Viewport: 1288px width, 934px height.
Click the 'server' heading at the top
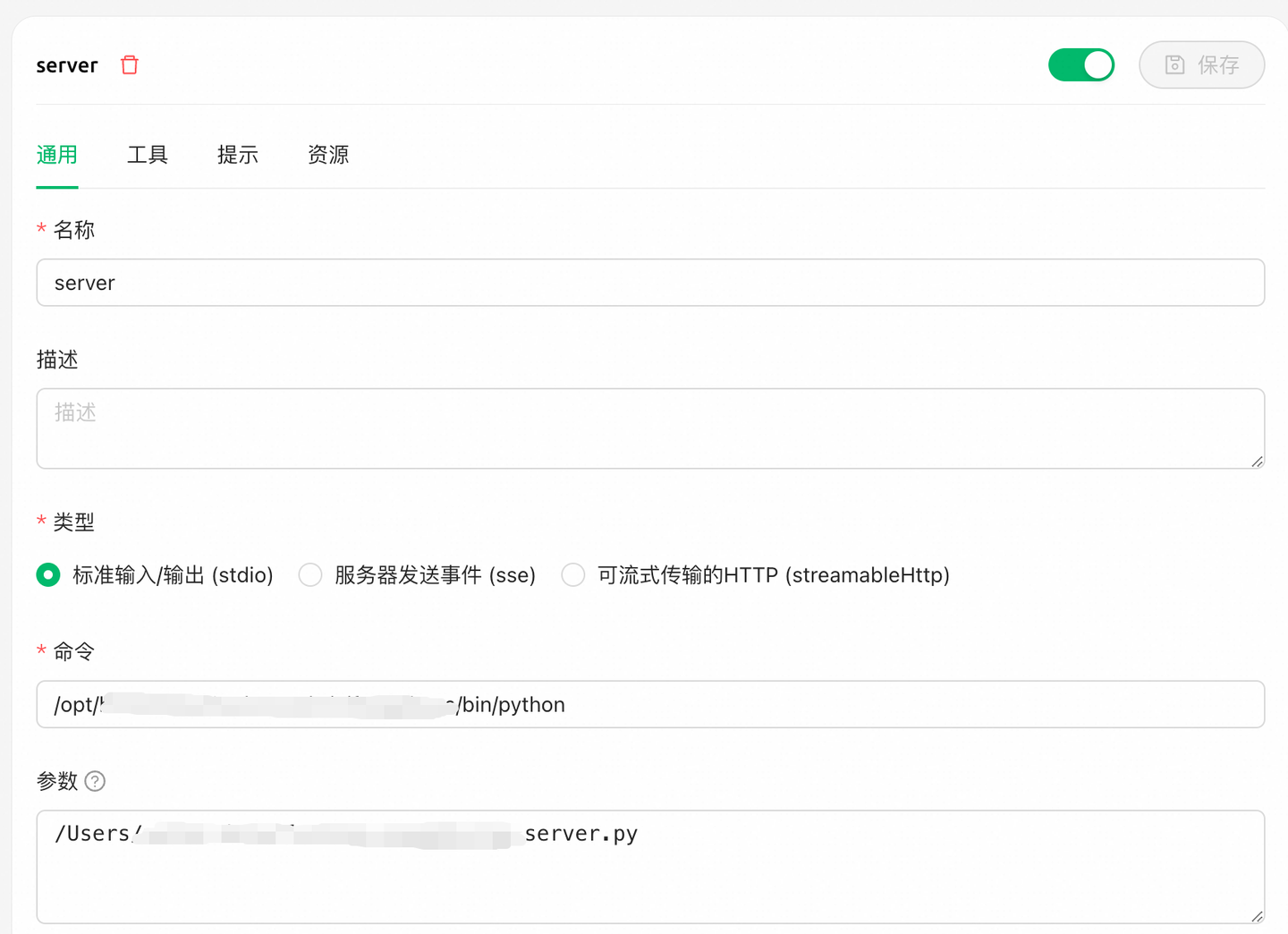tap(67, 64)
